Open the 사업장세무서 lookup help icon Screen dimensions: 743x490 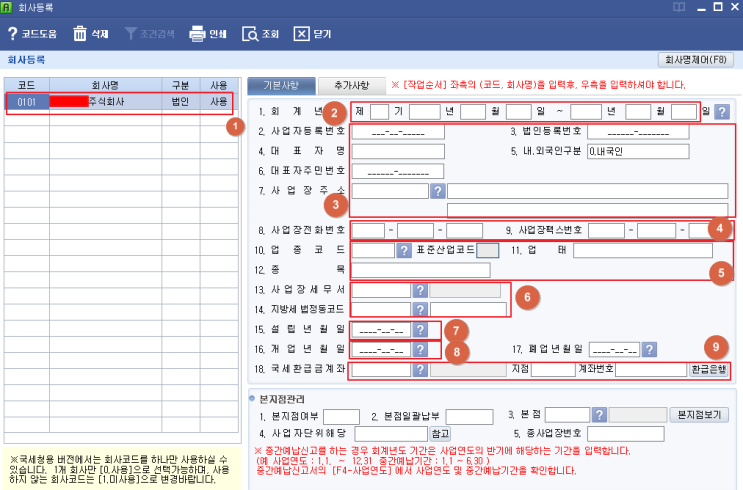click(x=420, y=290)
